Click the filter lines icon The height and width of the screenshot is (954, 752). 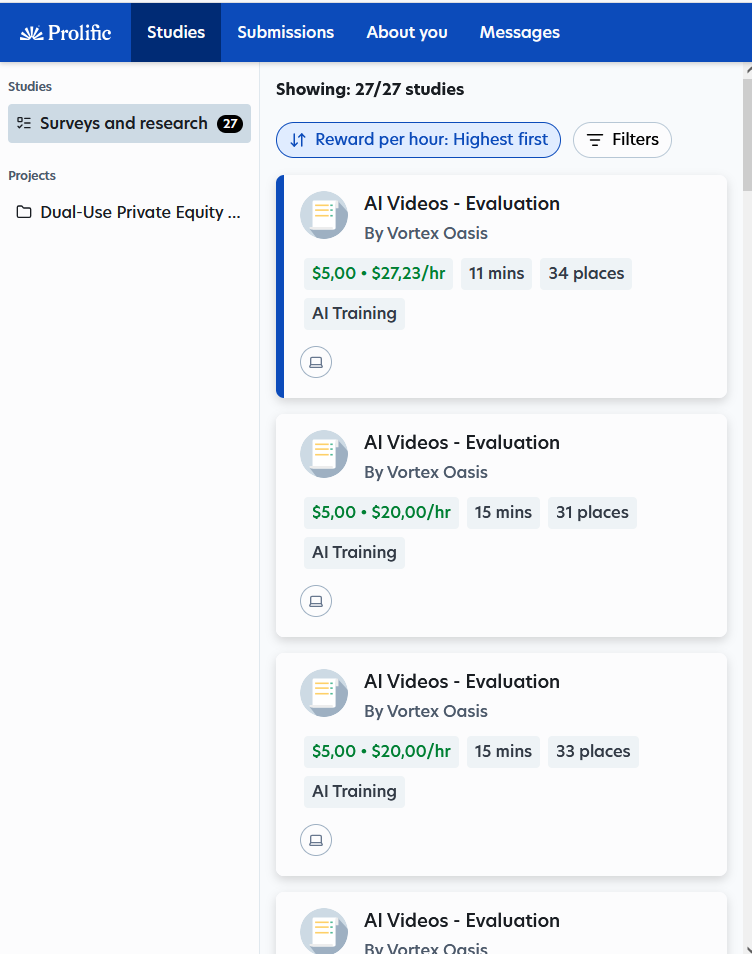594,140
